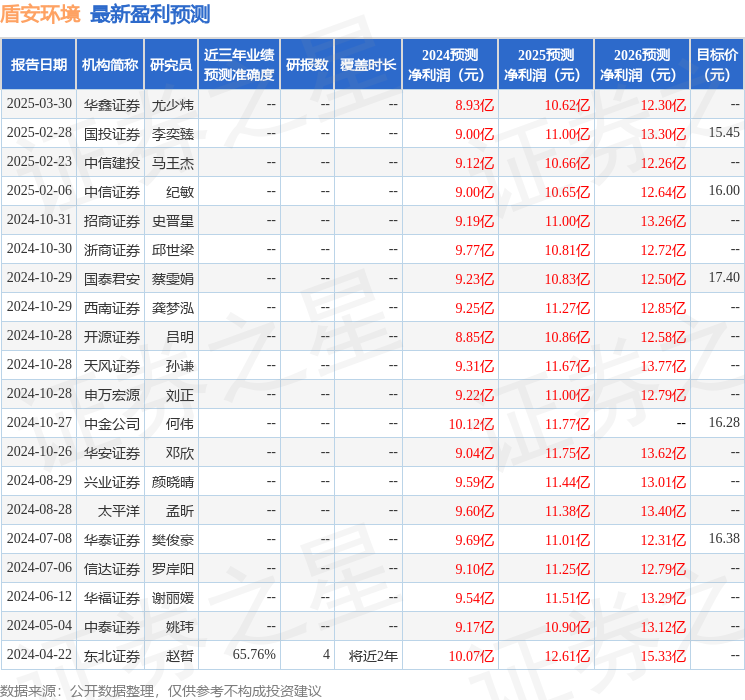Select the 华鑫证券 cell
The height and width of the screenshot is (700, 745).
(x=112, y=105)
